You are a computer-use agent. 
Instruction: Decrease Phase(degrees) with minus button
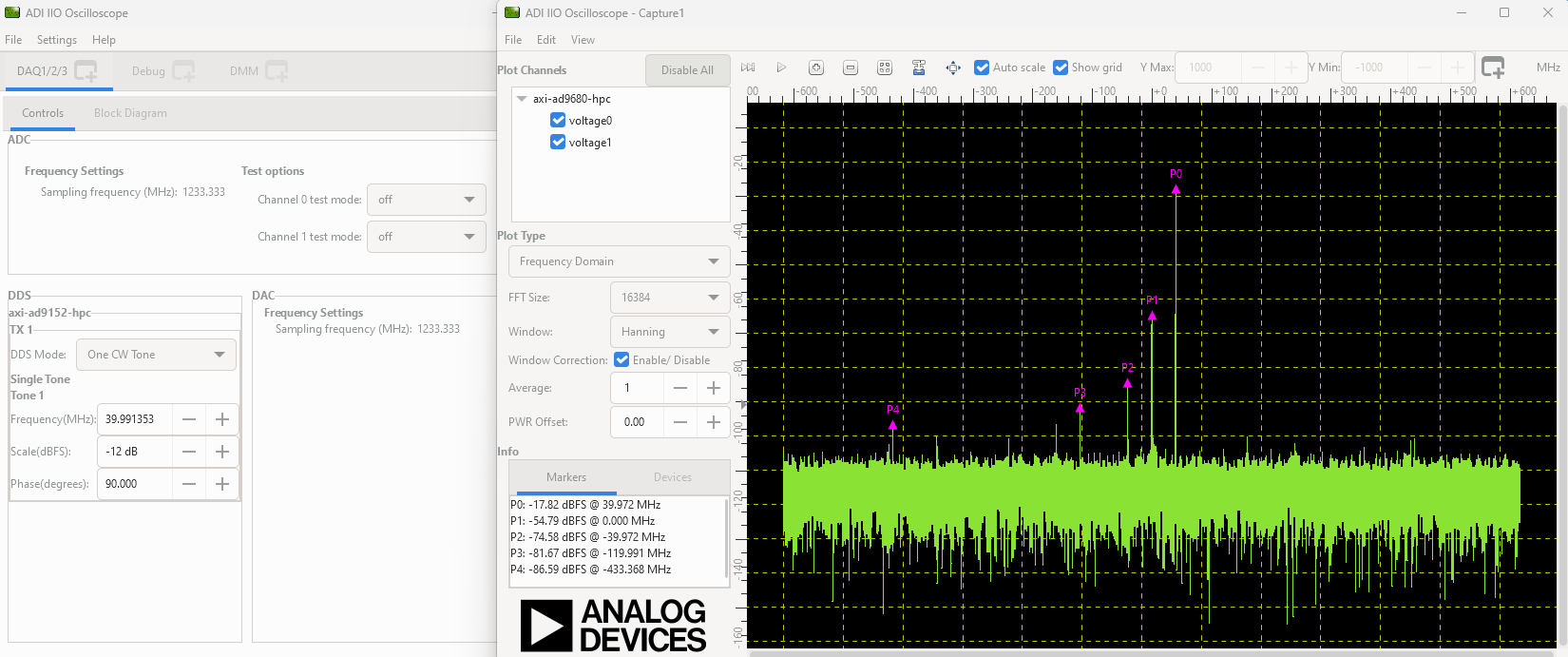pyautogui.click(x=189, y=484)
